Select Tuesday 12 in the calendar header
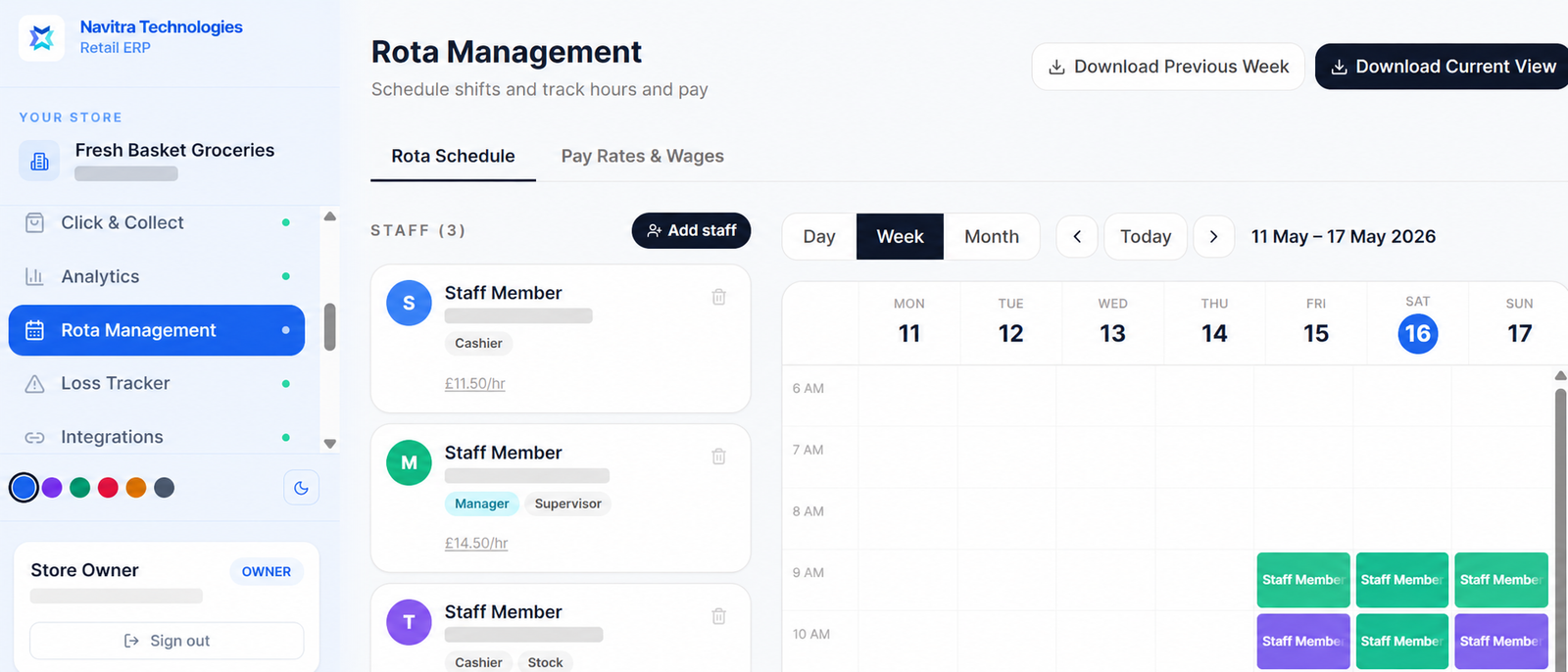Image resolution: width=1568 pixels, height=672 pixels. tap(1010, 323)
